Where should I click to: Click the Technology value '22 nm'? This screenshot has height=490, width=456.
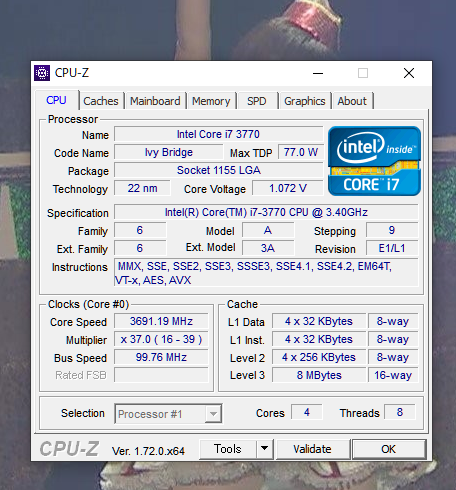[142, 188]
